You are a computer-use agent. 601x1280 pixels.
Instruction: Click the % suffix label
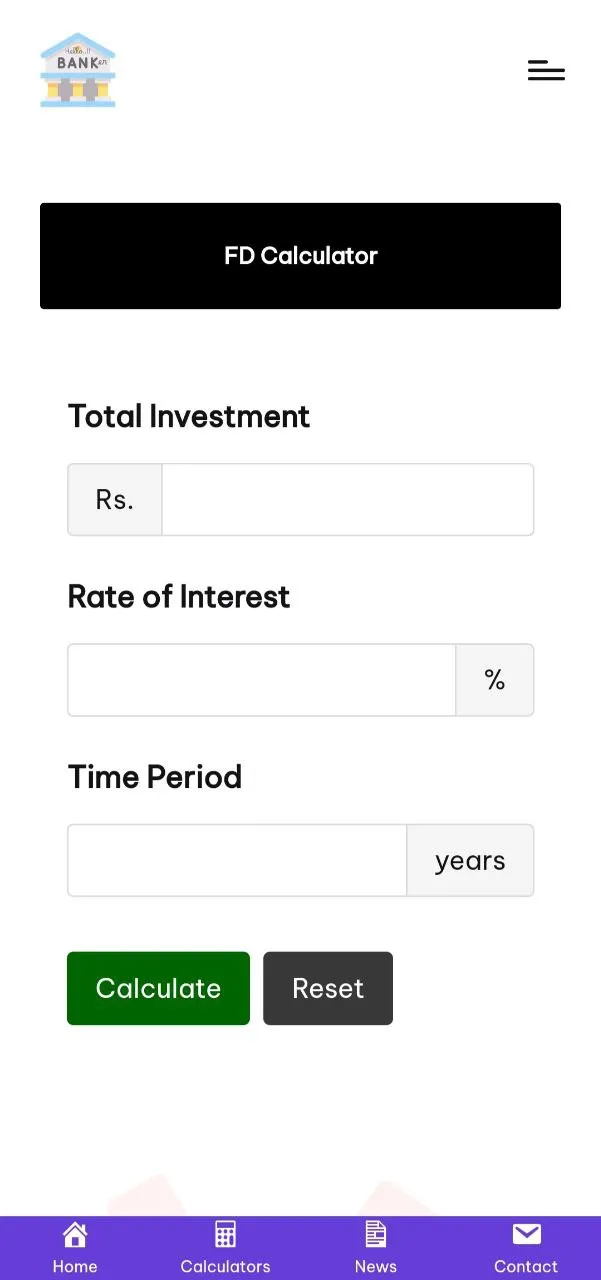click(x=495, y=680)
